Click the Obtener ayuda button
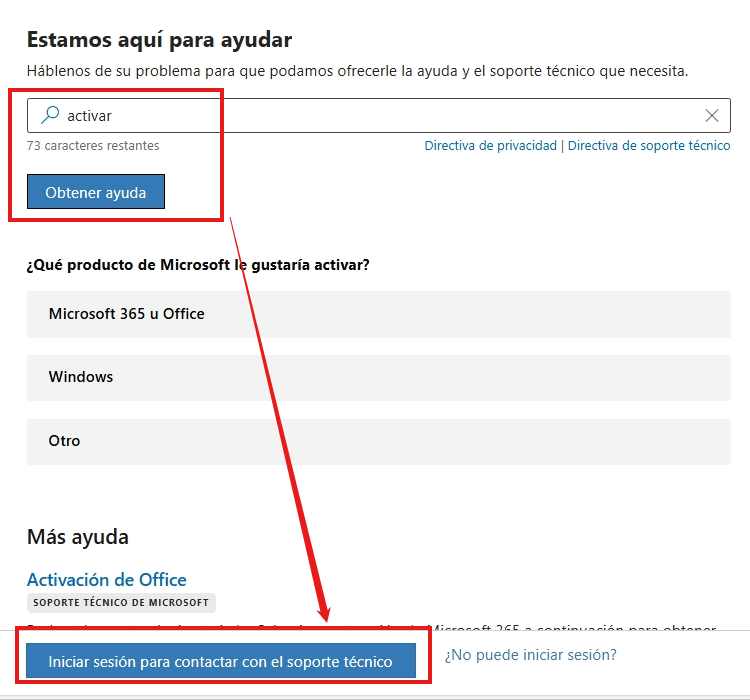The width and height of the screenshot is (750, 700). (x=96, y=191)
